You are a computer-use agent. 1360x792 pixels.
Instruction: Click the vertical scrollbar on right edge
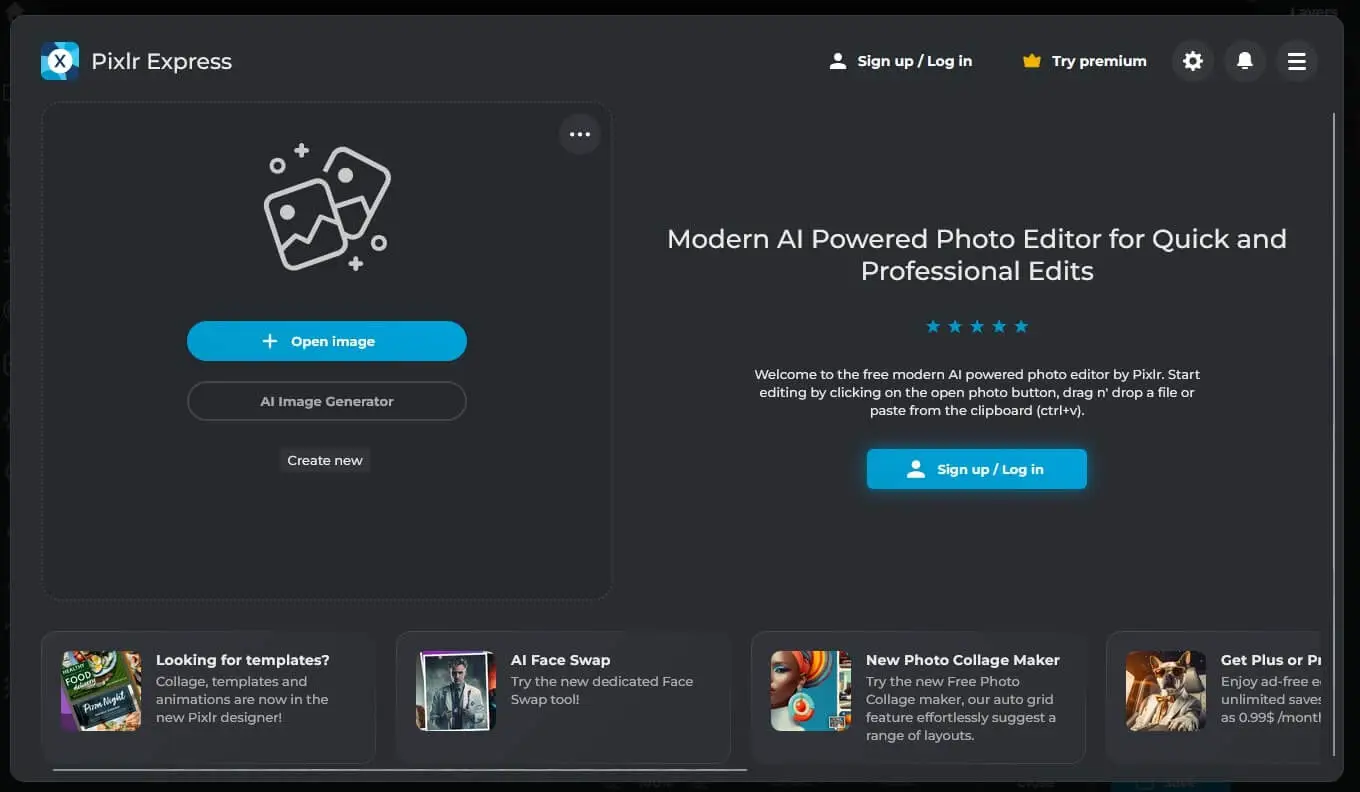pyautogui.click(x=1333, y=435)
